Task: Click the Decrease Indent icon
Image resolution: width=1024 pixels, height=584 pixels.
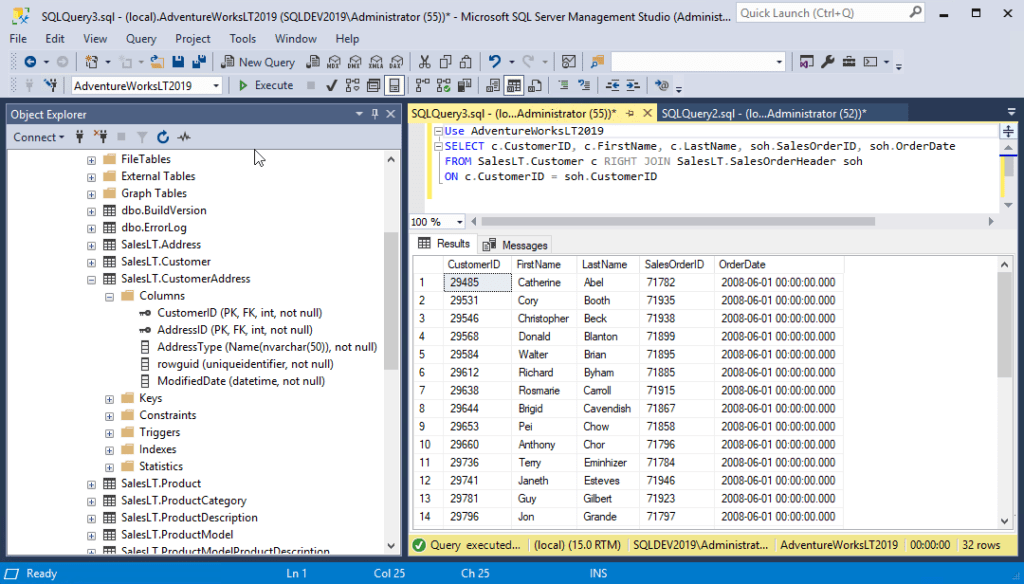Action: [x=612, y=86]
